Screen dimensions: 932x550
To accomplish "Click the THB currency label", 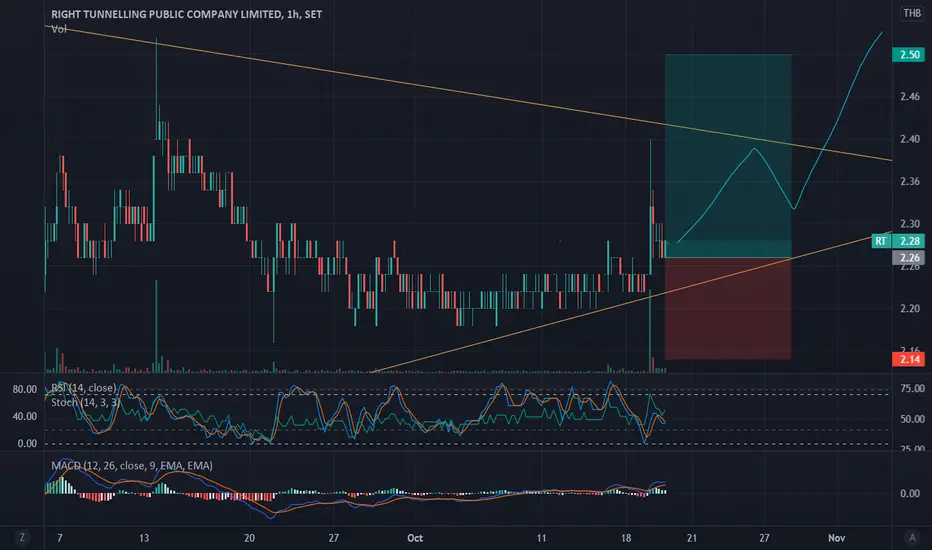I will coord(912,13).
